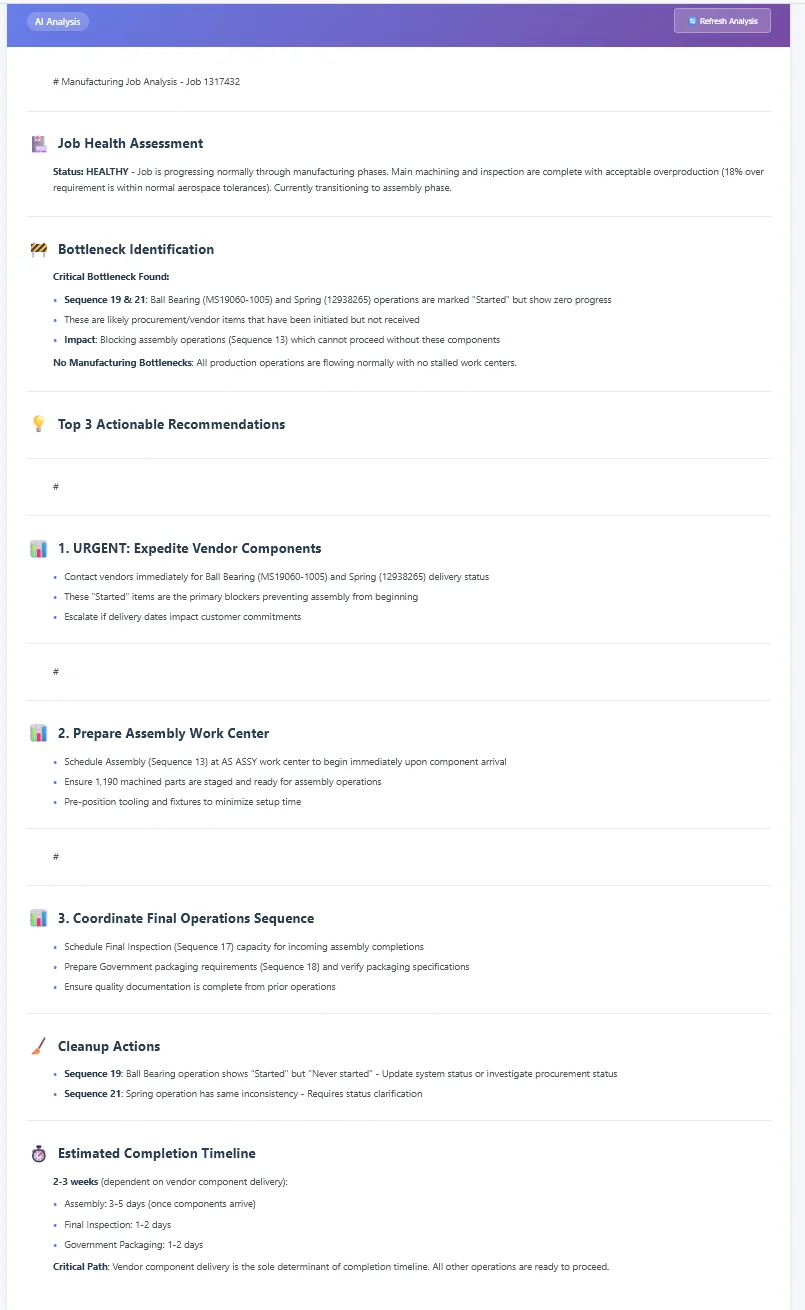Image resolution: width=805 pixels, height=1310 pixels.
Task: Click the URGENT: Expedite Vendor Components heading
Action: (189, 549)
